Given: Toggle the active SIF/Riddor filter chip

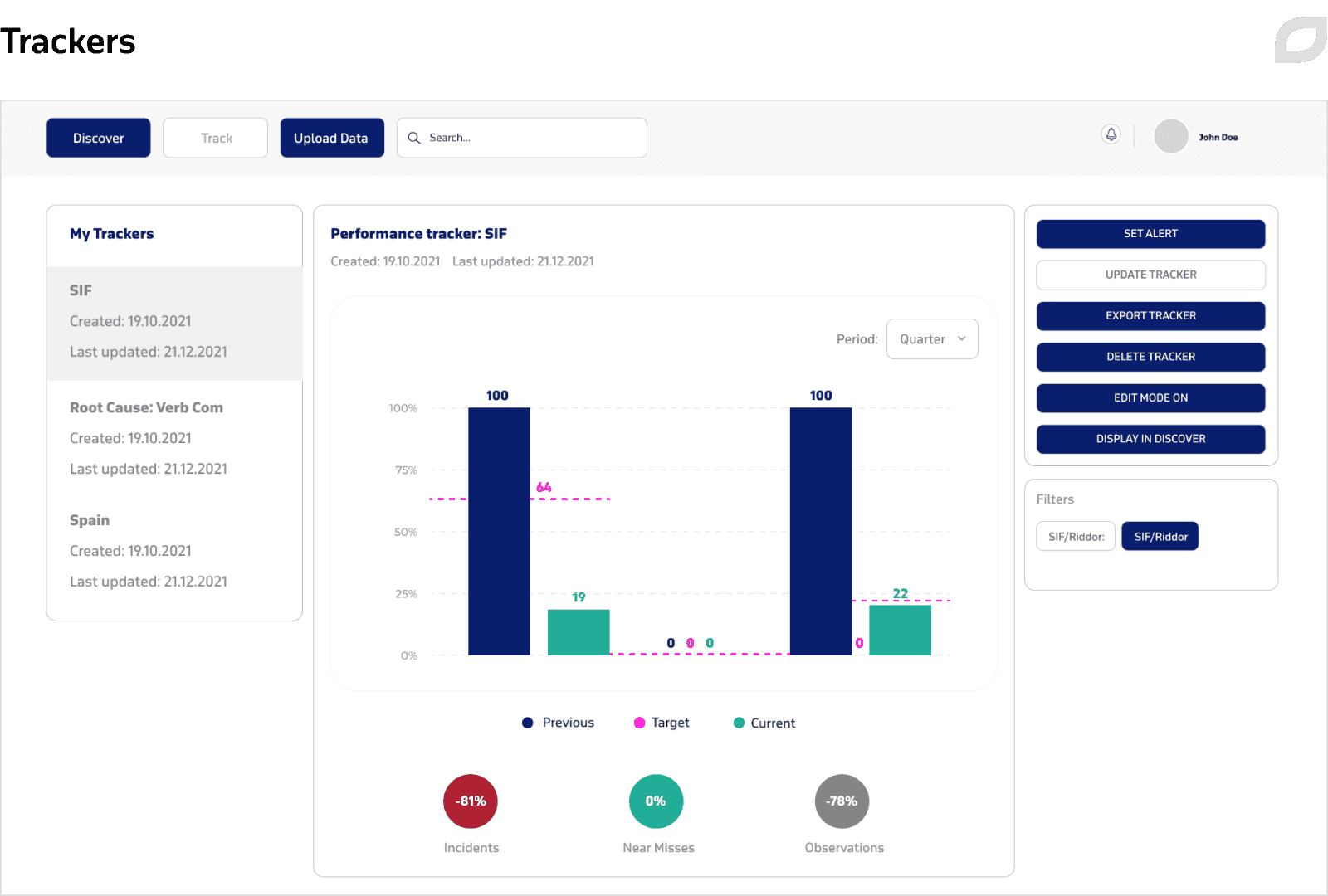Looking at the screenshot, I should 1160,536.
